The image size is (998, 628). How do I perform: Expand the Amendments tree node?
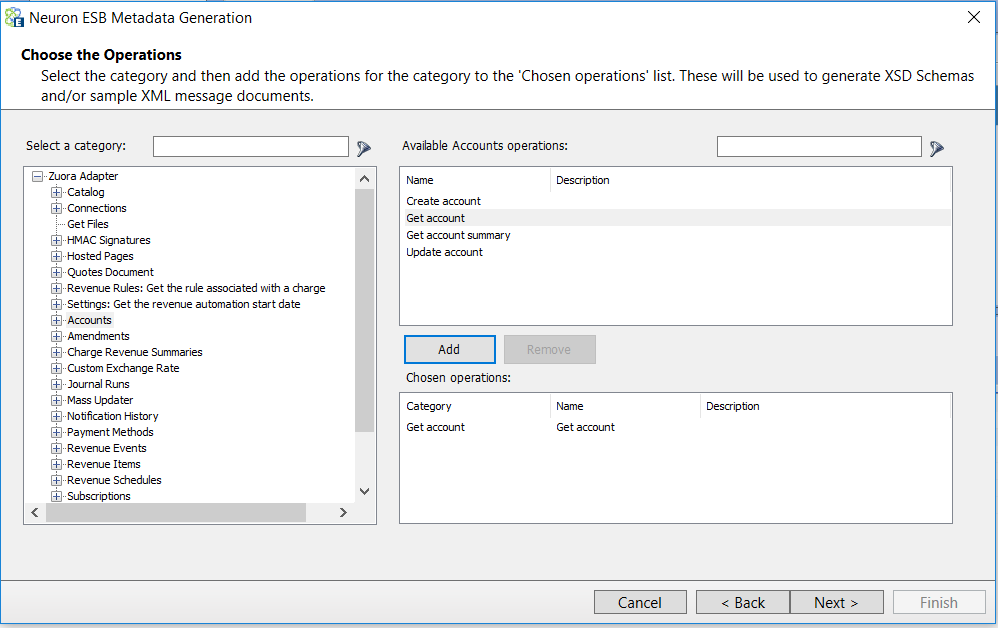pyautogui.click(x=57, y=336)
